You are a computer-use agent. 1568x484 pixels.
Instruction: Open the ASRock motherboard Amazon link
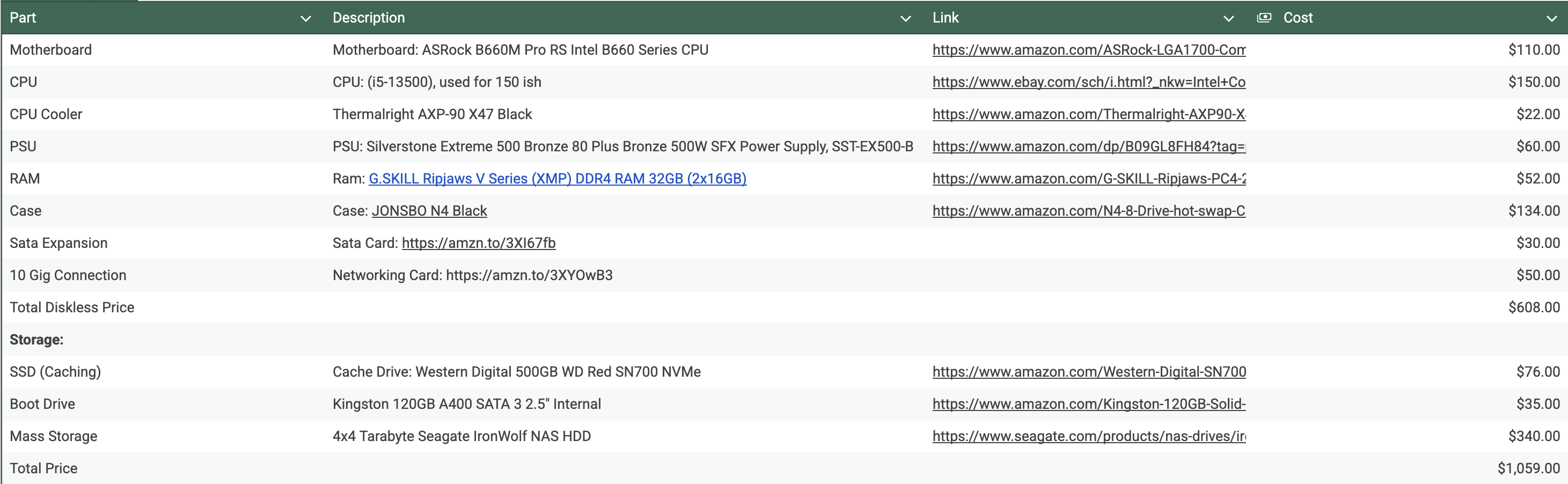tap(1089, 50)
